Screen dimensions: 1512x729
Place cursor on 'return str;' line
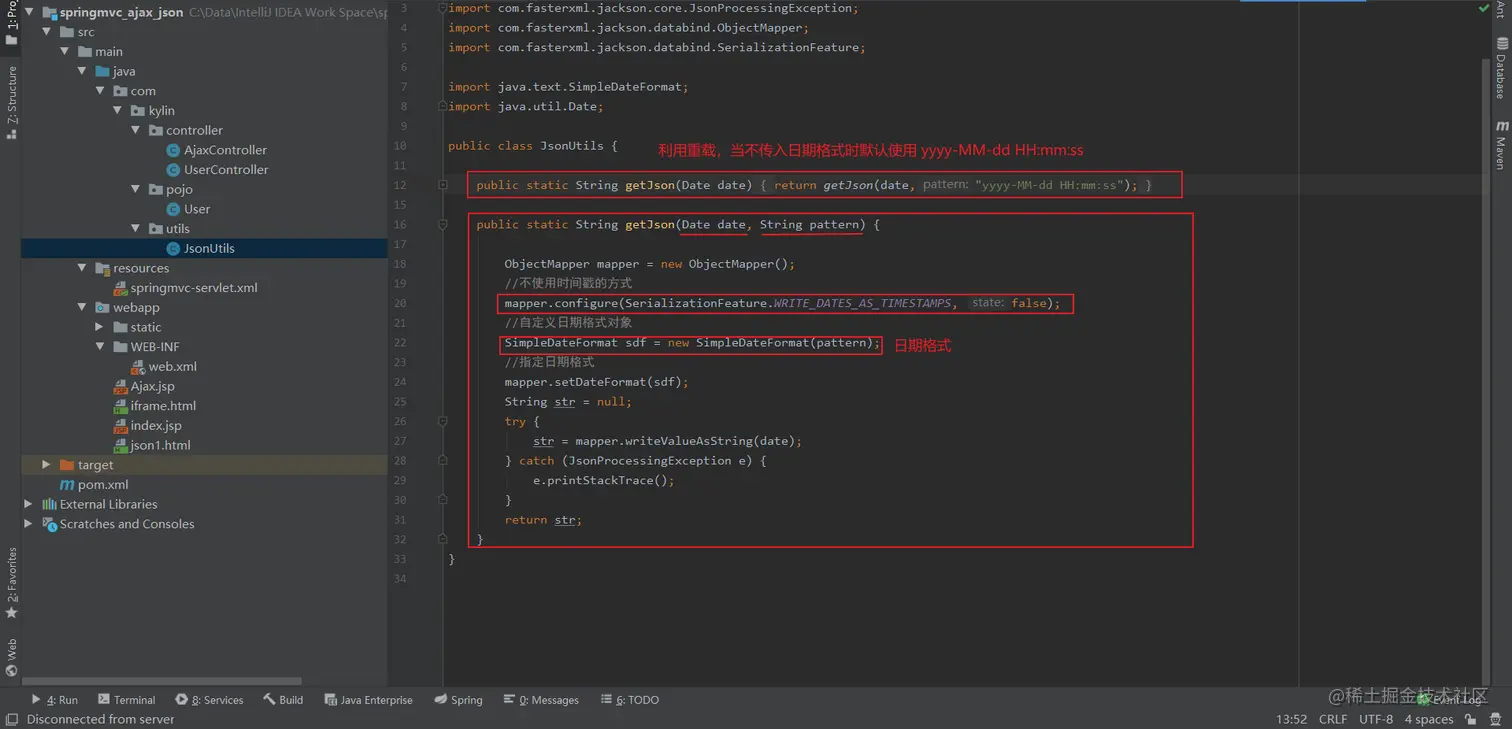[543, 520]
